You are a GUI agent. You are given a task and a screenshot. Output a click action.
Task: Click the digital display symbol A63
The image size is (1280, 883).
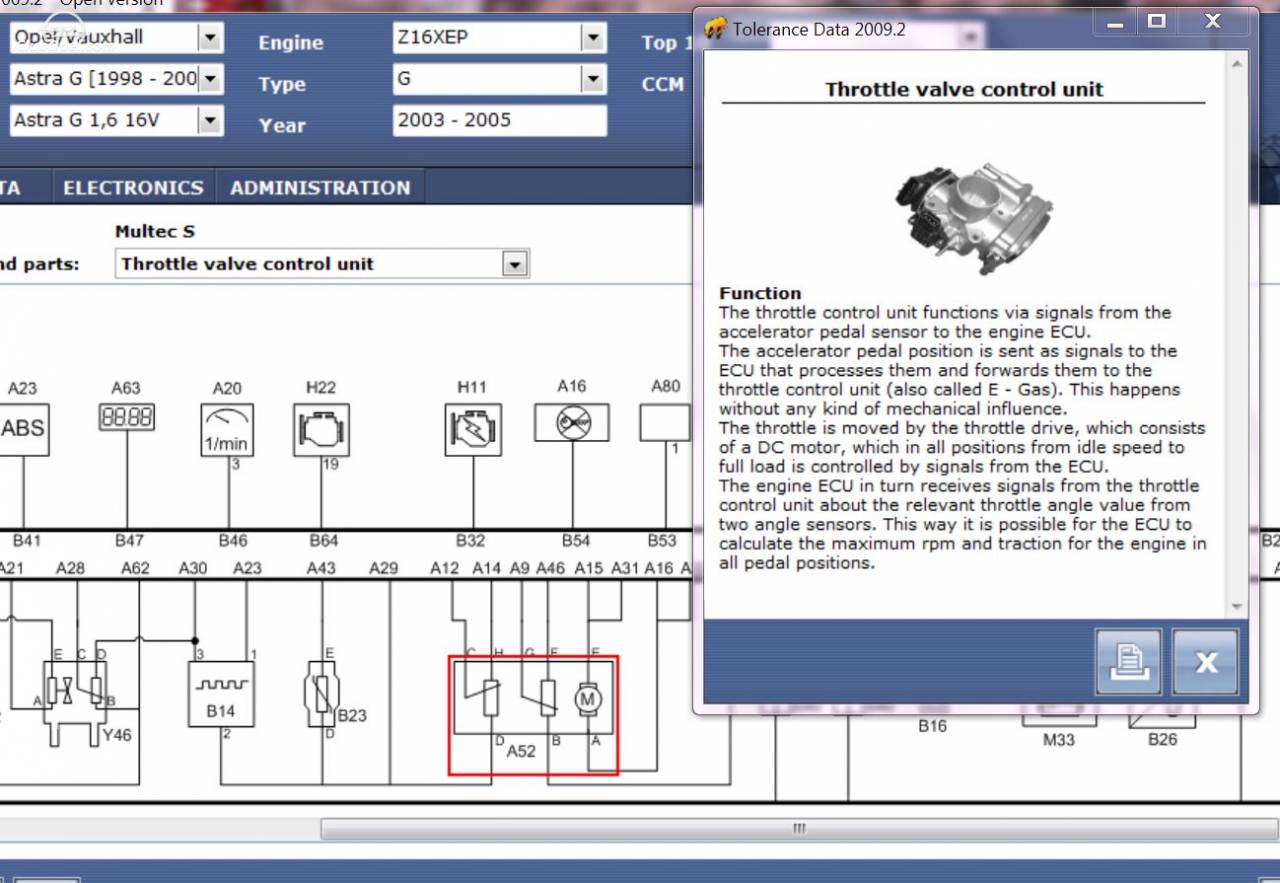pyautogui.click(x=127, y=418)
